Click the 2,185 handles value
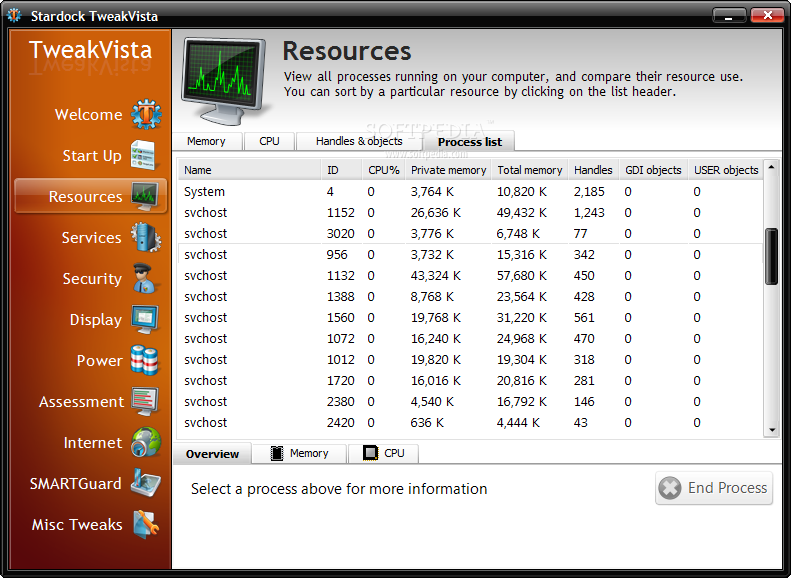The width and height of the screenshot is (791, 578). (589, 192)
